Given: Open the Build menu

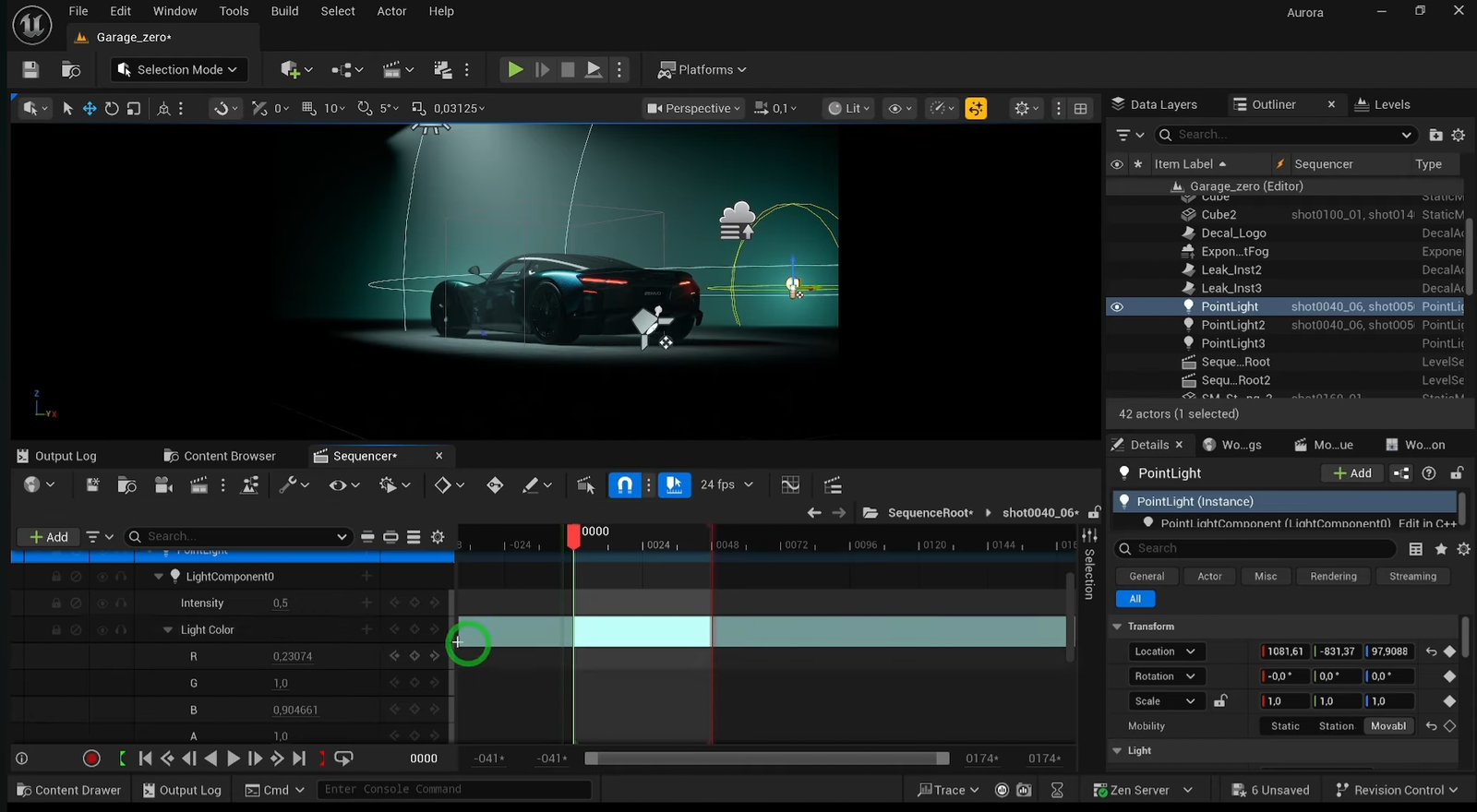Looking at the screenshot, I should point(284,11).
